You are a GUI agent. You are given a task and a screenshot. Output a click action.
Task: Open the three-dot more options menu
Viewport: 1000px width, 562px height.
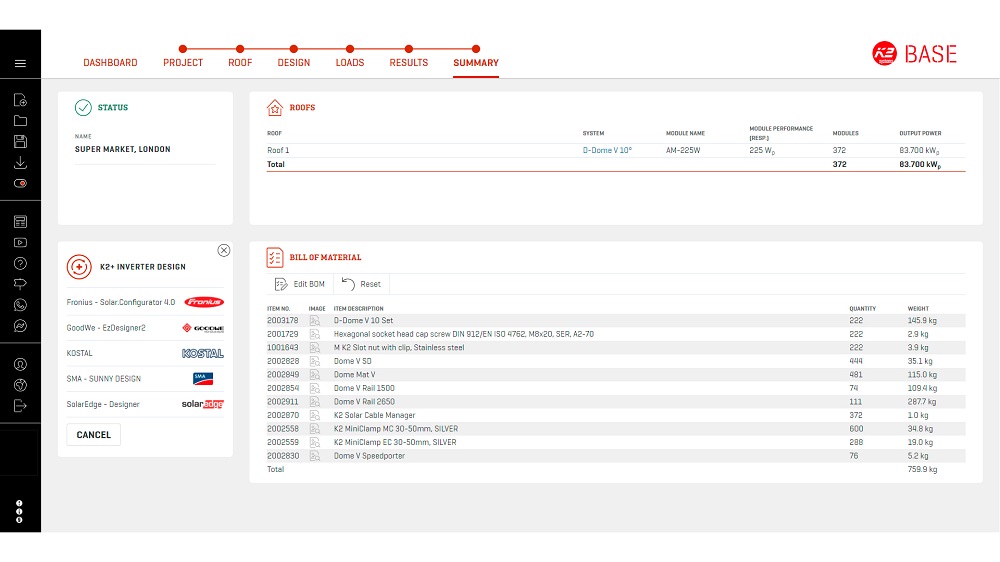(x=20, y=511)
